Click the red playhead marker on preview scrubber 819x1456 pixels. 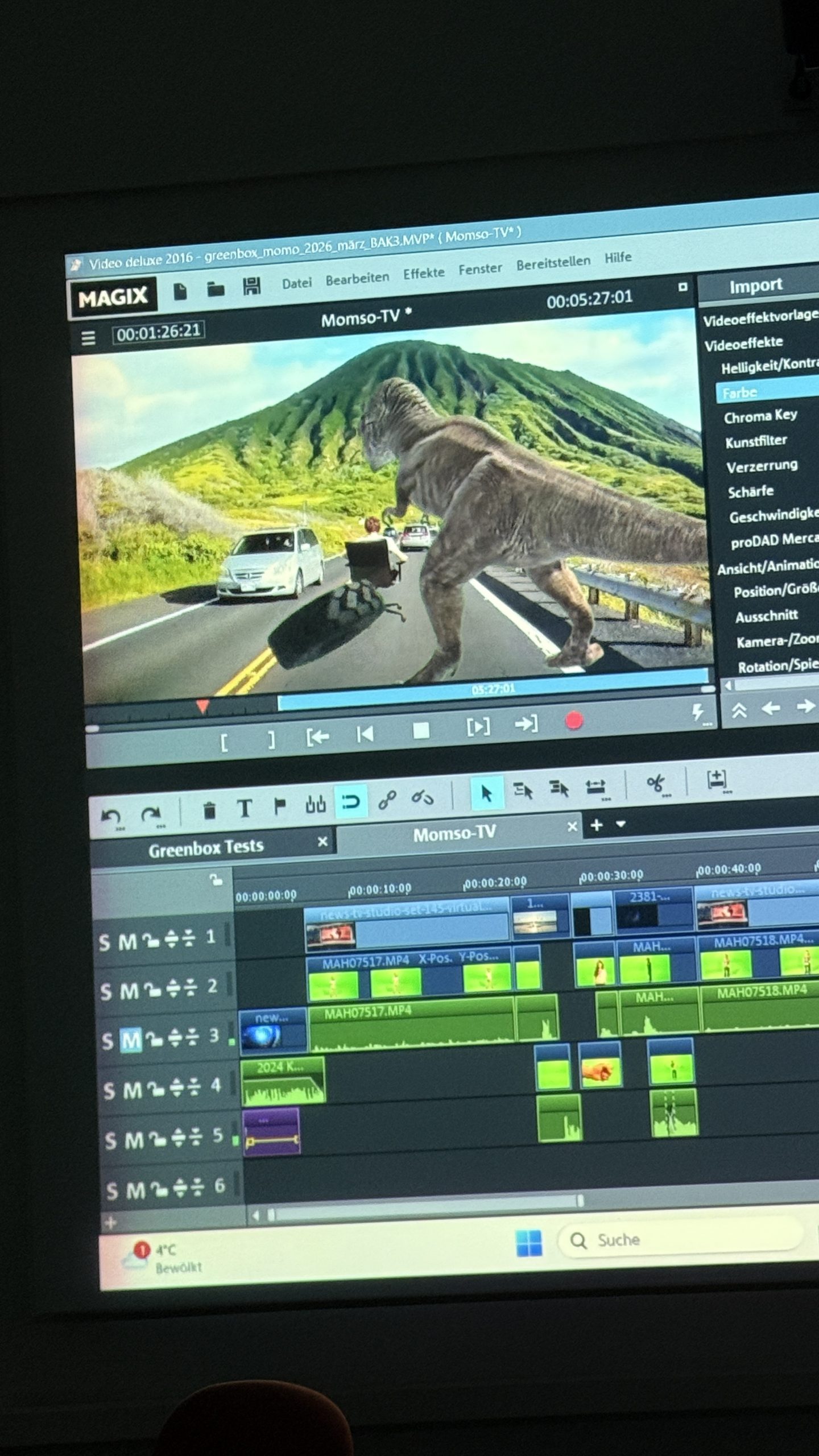click(x=202, y=706)
